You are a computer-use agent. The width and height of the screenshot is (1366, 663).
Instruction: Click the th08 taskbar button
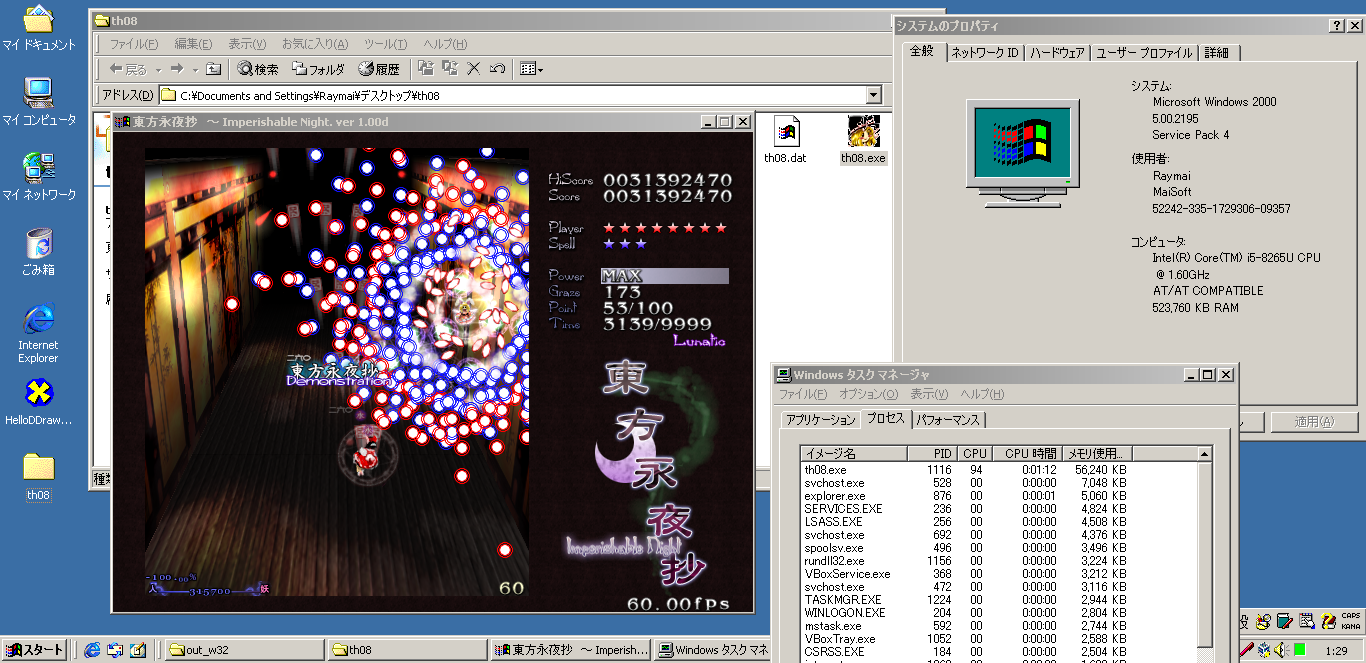pos(408,650)
